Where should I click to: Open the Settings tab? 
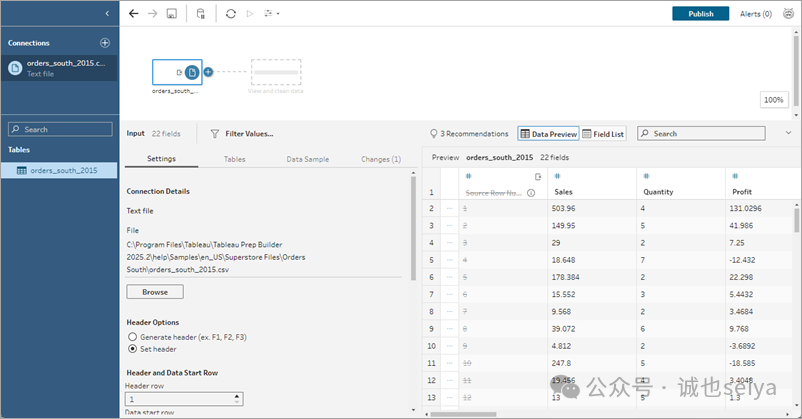point(161,159)
